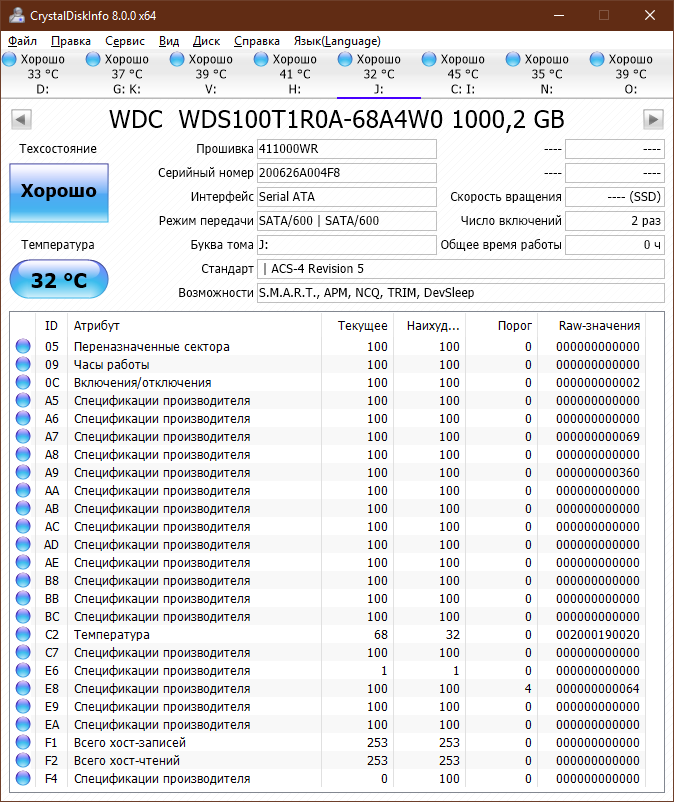The width and height of the screenshot is (674, 802).
Task: Select disk D: at 33 °C
Action: tap(42, 74)
